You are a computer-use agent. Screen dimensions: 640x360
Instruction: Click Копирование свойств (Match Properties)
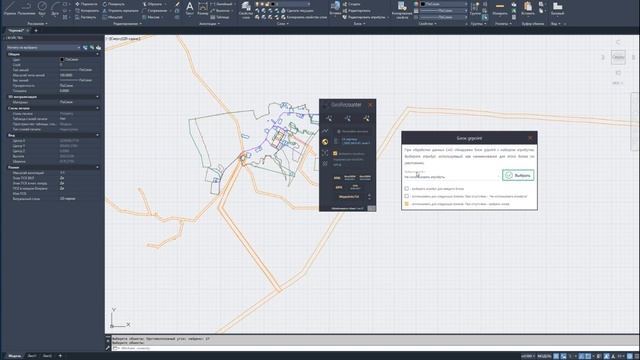402,10
